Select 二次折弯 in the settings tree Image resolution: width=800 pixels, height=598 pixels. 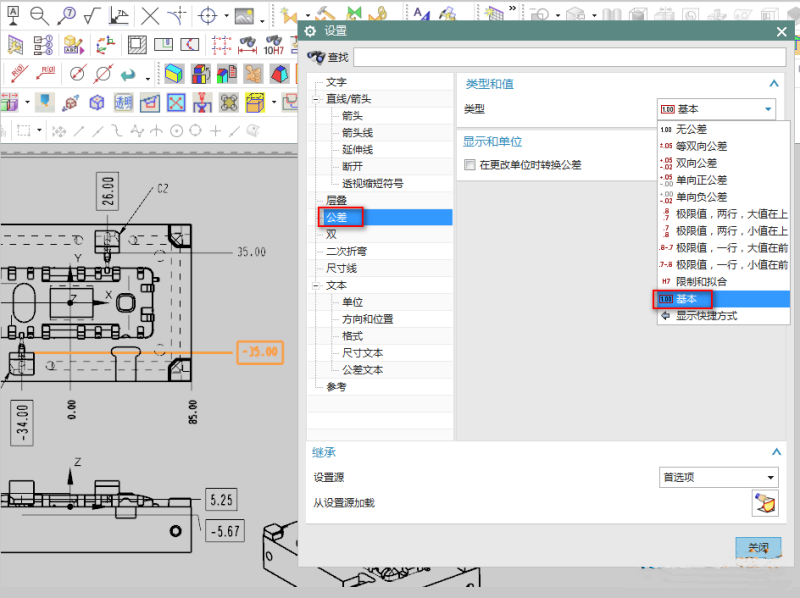pos(347,251)
